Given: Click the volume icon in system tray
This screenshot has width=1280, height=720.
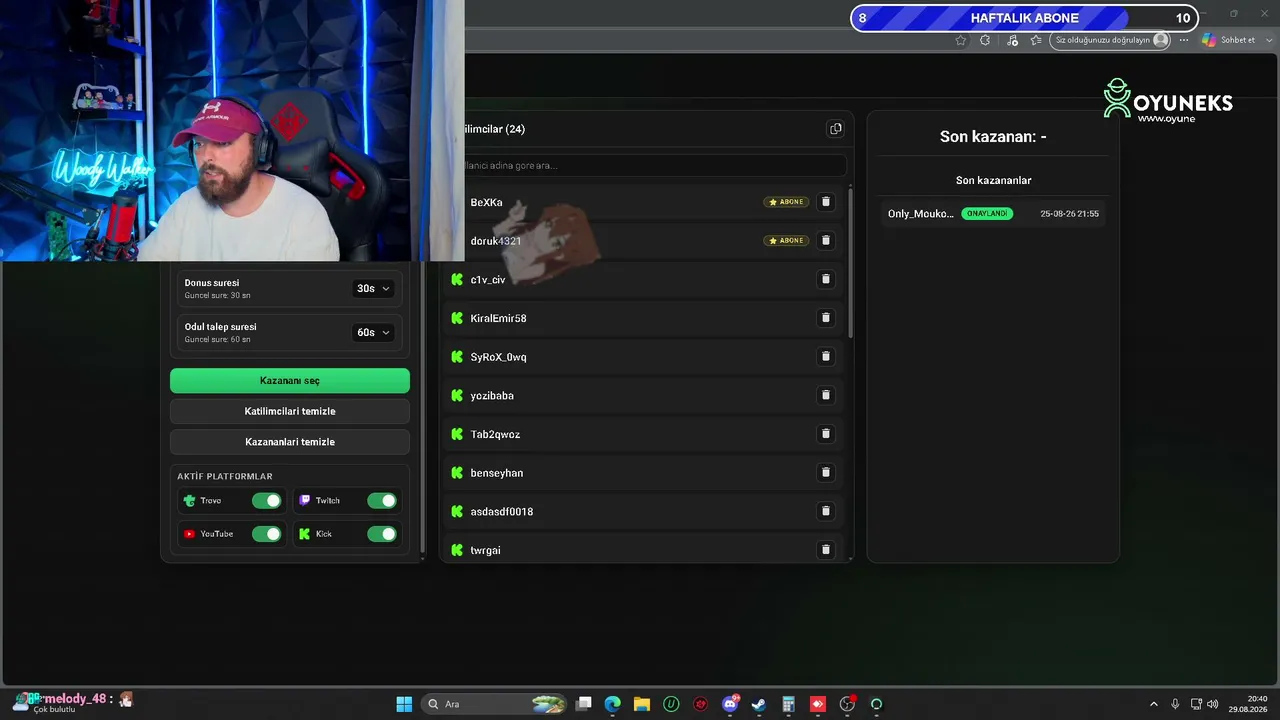Looking at the screenshot, I should tap(1213, 704).
